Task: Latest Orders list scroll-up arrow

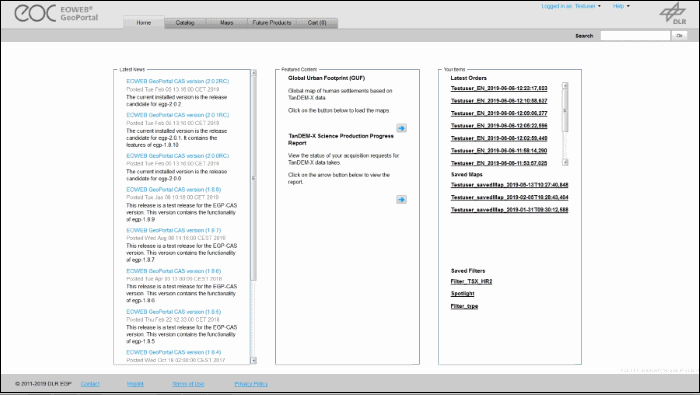Action: coord(565,85)
